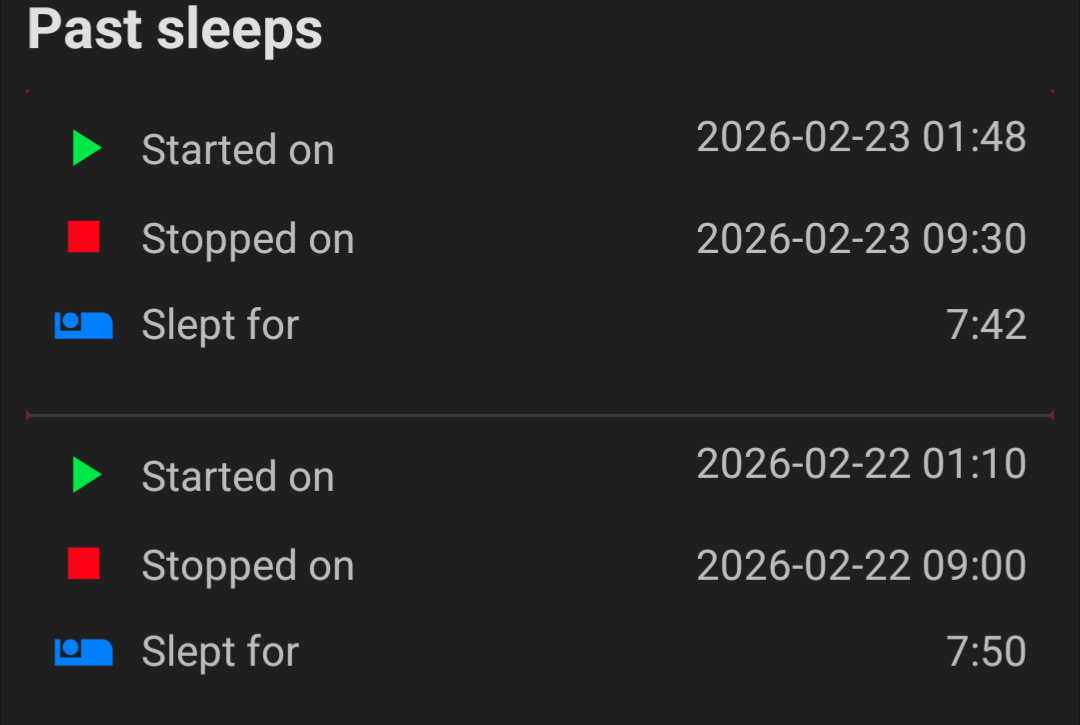Tap the 7:42 sleep duration value
The image size is (1080, 725).
pyautogui.click(x=986, y=325)
